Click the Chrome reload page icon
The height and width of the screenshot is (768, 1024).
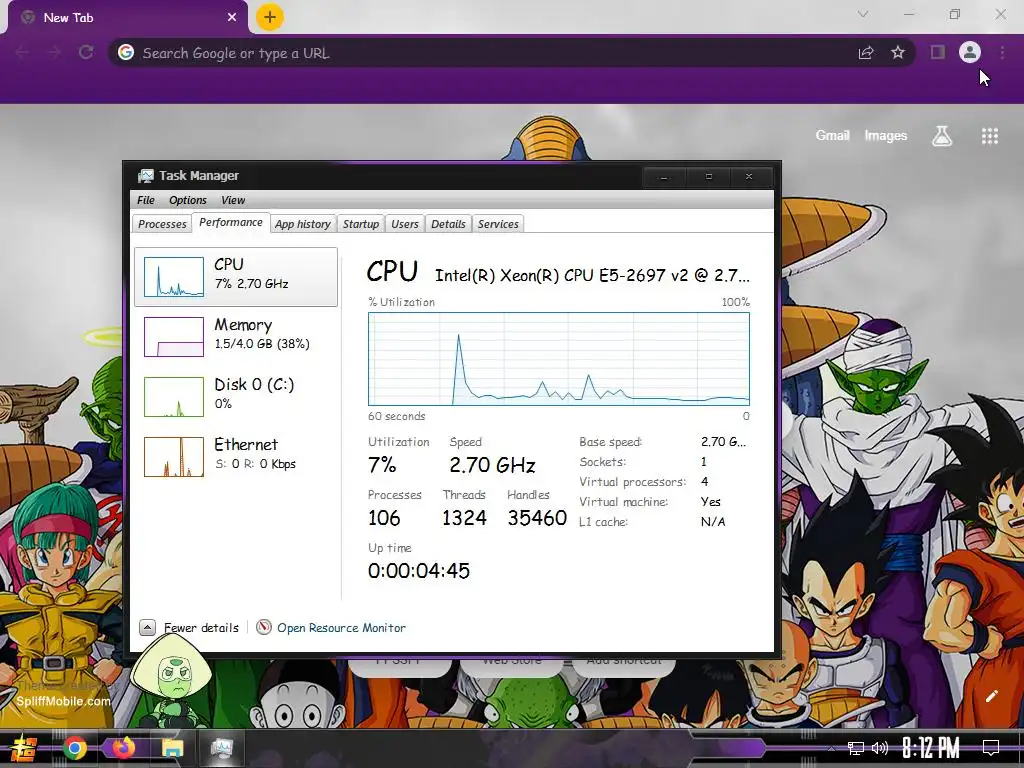coord(86,52)
